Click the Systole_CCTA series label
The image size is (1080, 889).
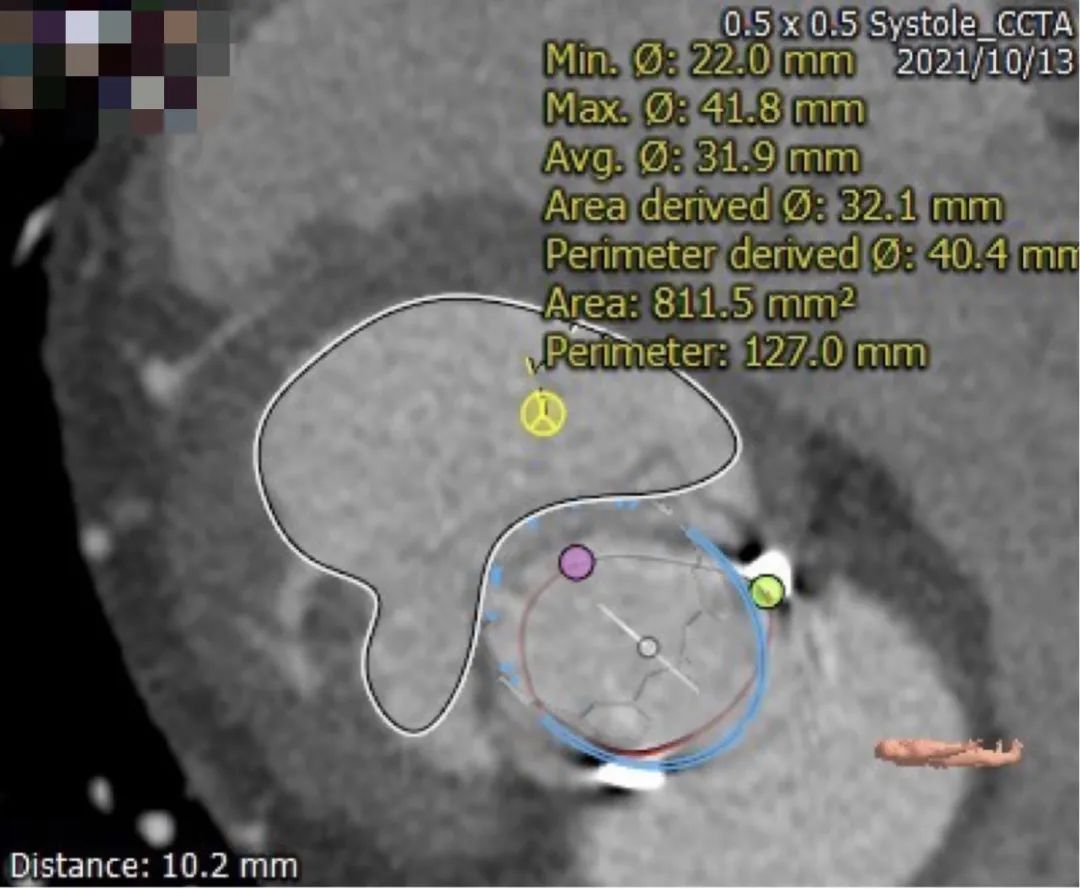pyautogui.click(x=970, y=25)
